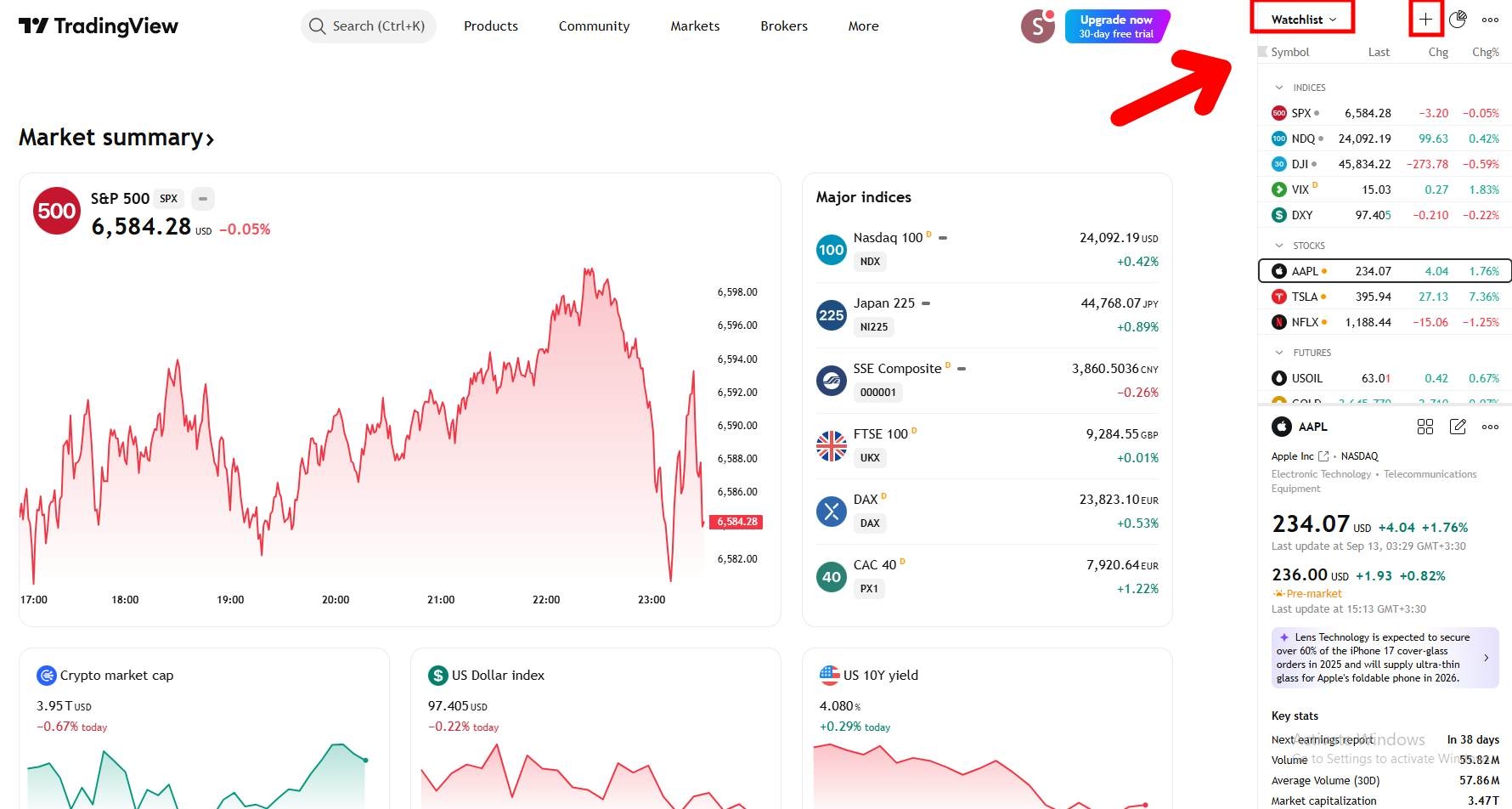The height and width of the screenshot is (809, 1512).
Task: Collapse the FUTURES section
Action: [x=1279, y=353]
